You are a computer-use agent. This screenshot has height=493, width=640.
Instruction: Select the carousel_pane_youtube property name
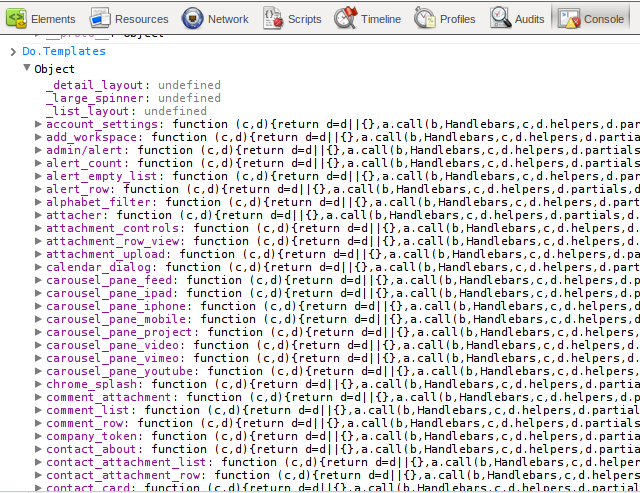click(119, 371)
